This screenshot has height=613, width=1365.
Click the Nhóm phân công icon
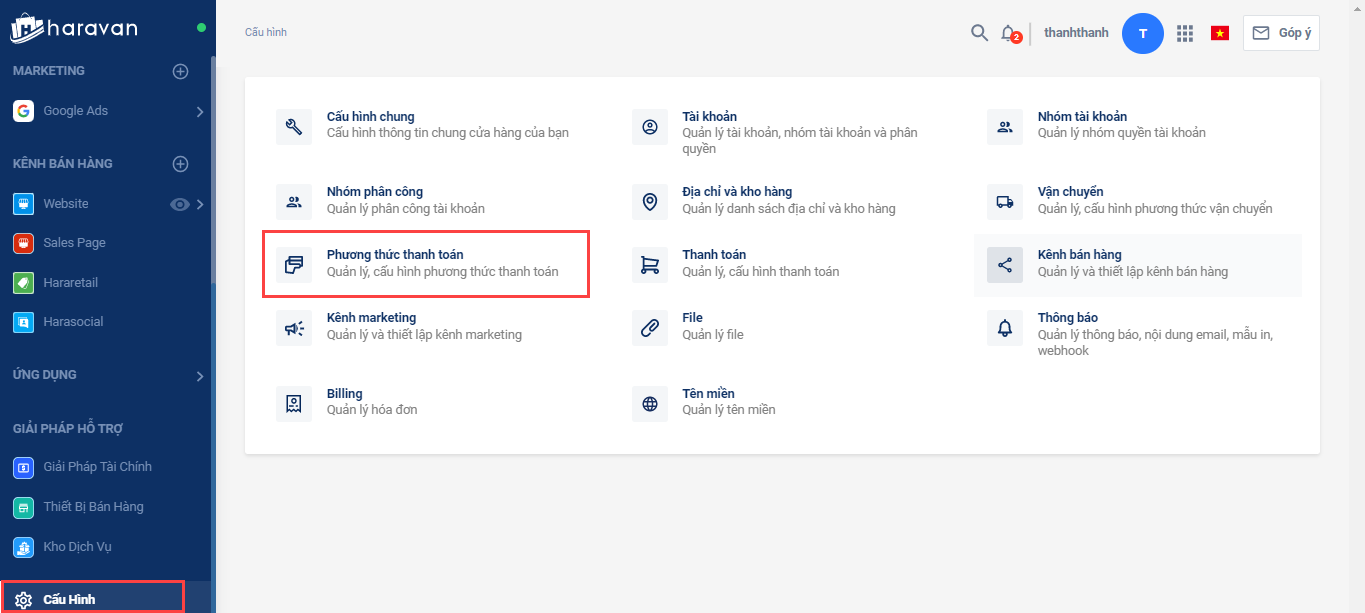click(294, 202)
